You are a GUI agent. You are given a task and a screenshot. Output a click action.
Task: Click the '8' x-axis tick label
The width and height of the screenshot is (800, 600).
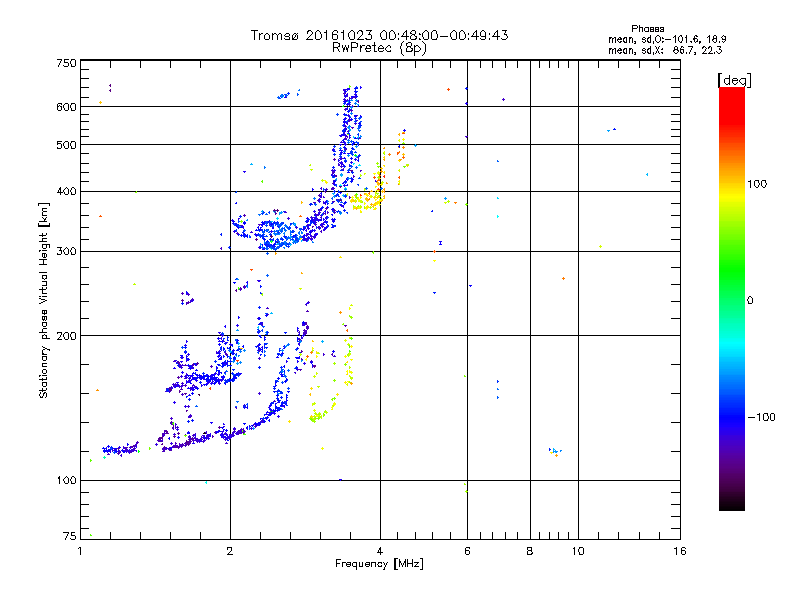(x=530, y=551)
